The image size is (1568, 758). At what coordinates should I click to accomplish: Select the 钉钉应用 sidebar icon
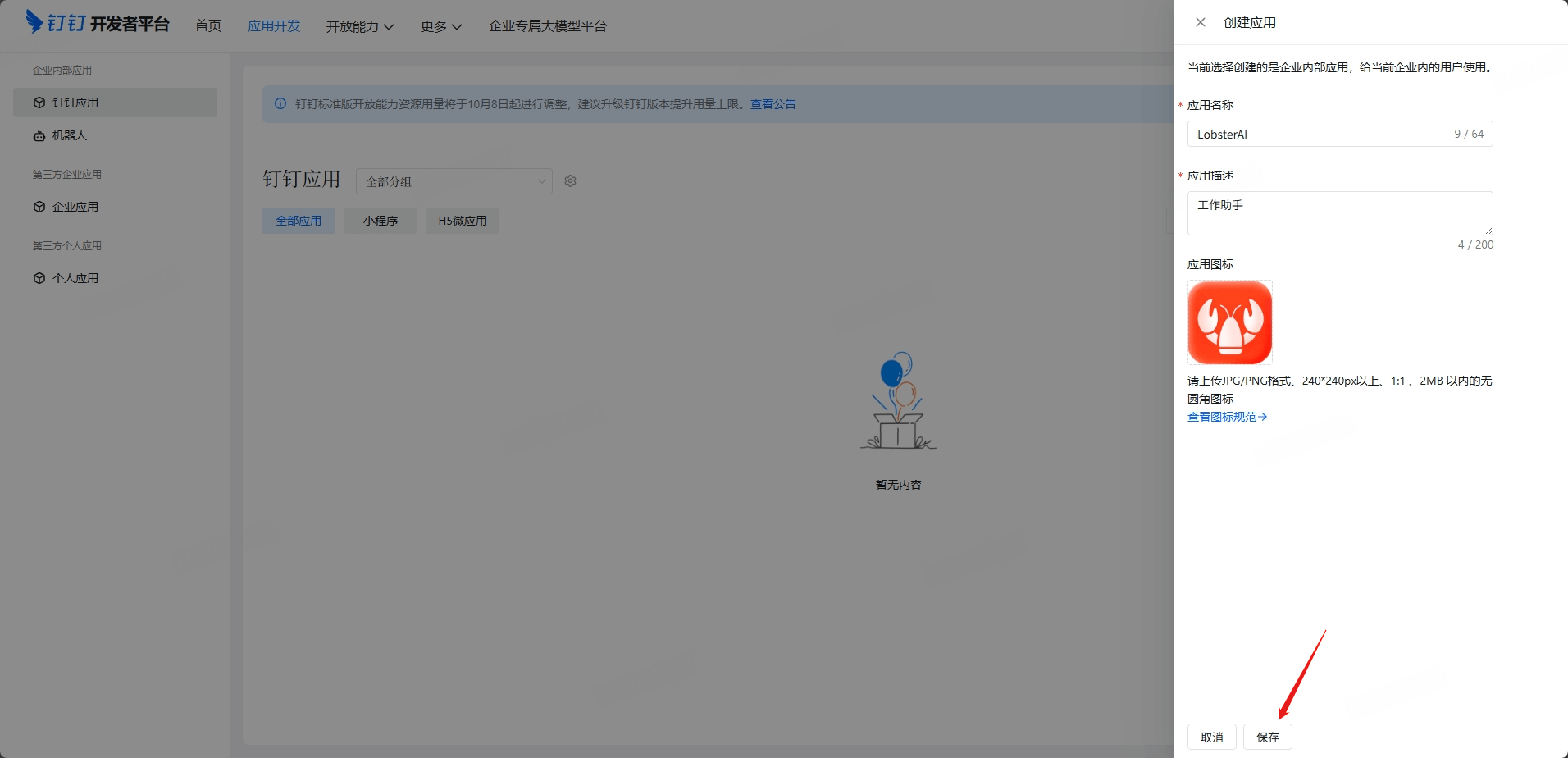coord(75,102)
